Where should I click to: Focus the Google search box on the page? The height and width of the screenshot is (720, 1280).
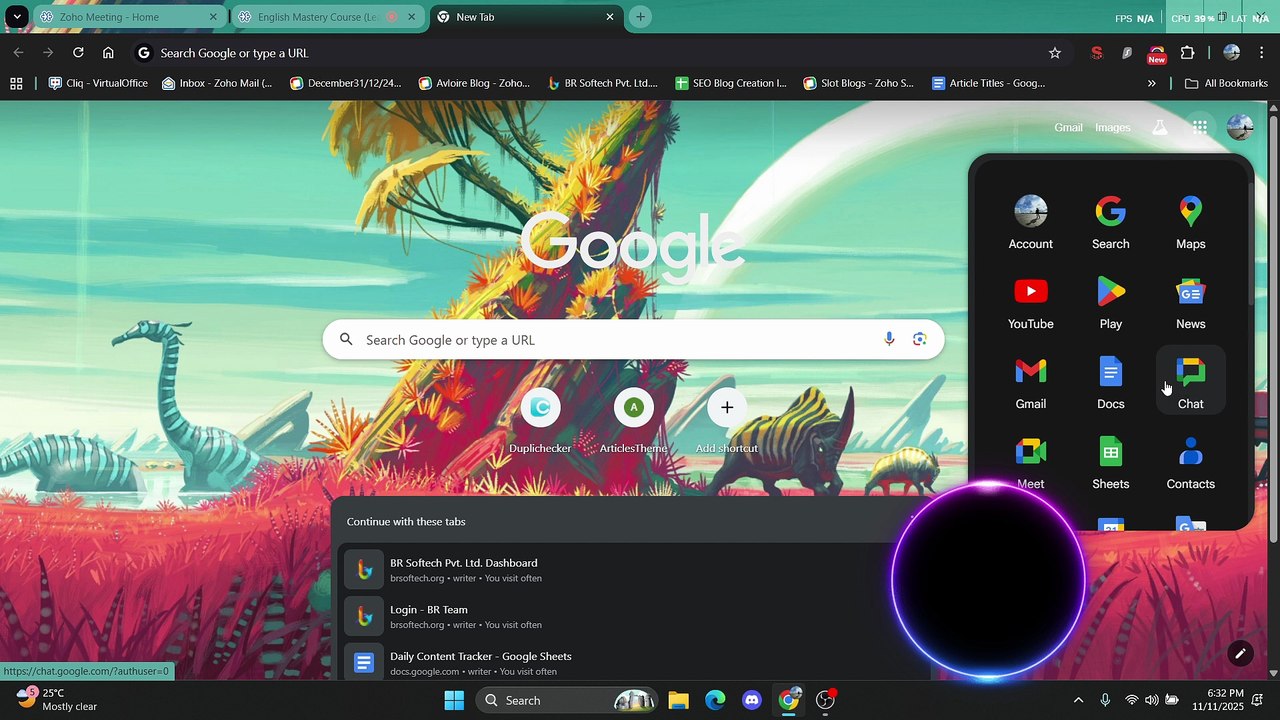tap(633, 340)
